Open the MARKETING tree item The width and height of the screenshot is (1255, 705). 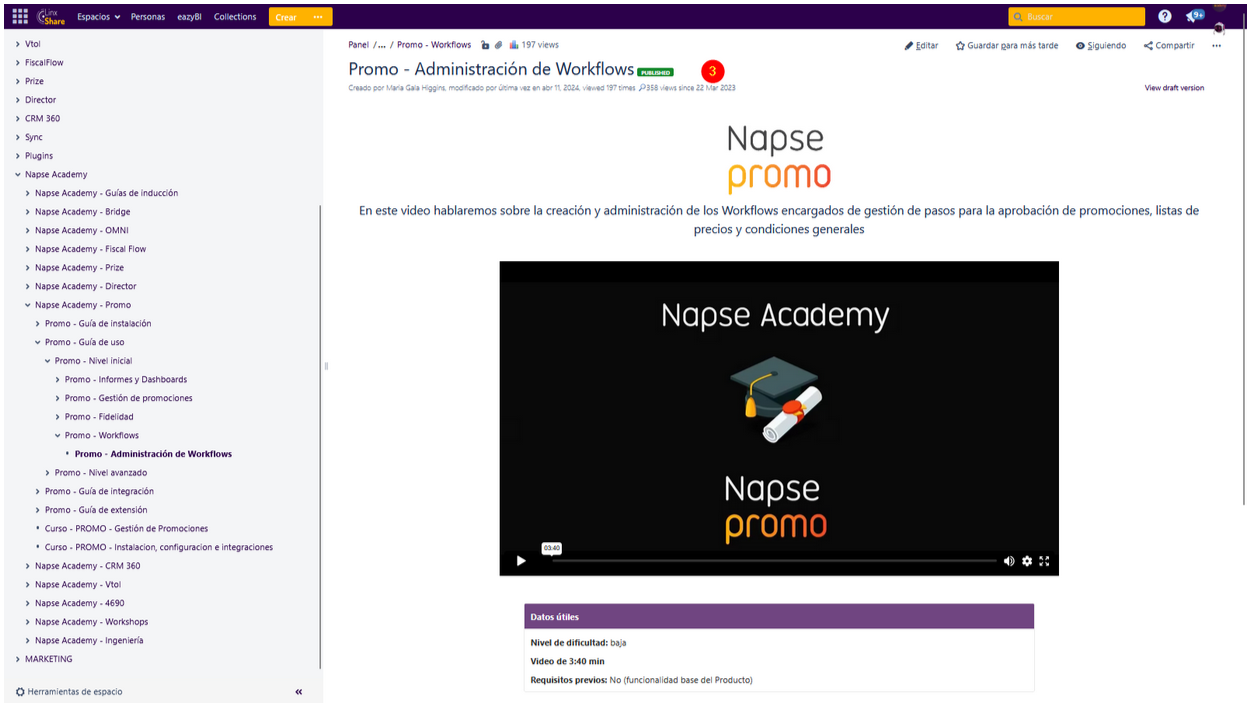pos(49,659)
